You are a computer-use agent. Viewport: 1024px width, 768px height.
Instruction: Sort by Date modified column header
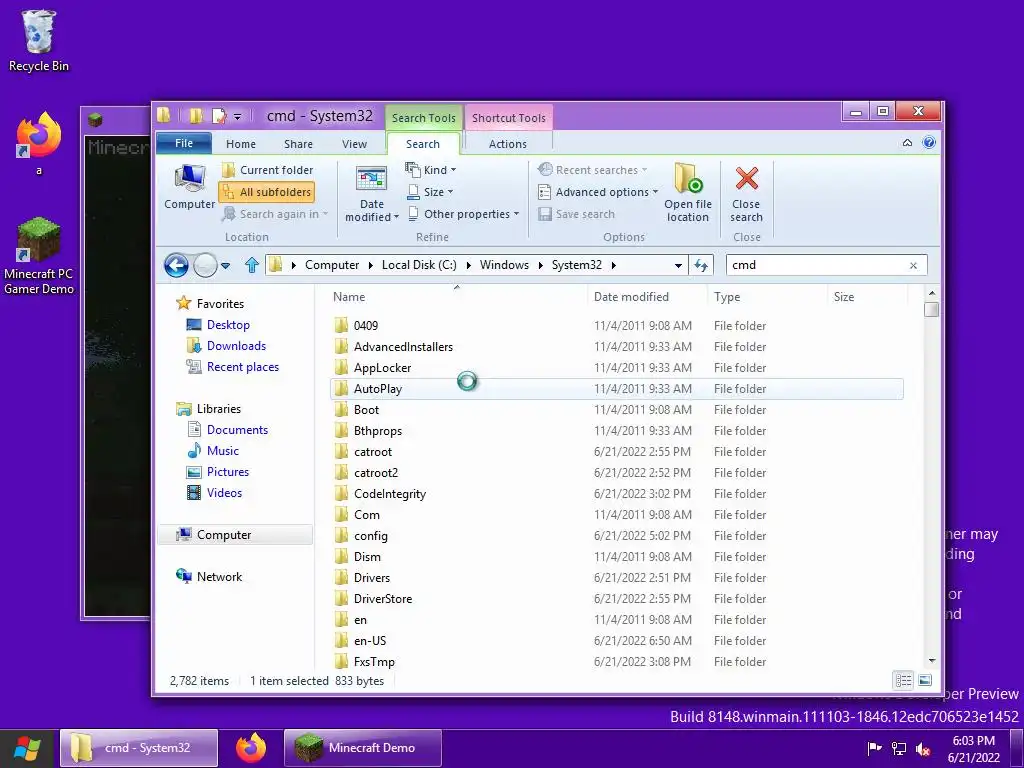click(632, 296)
